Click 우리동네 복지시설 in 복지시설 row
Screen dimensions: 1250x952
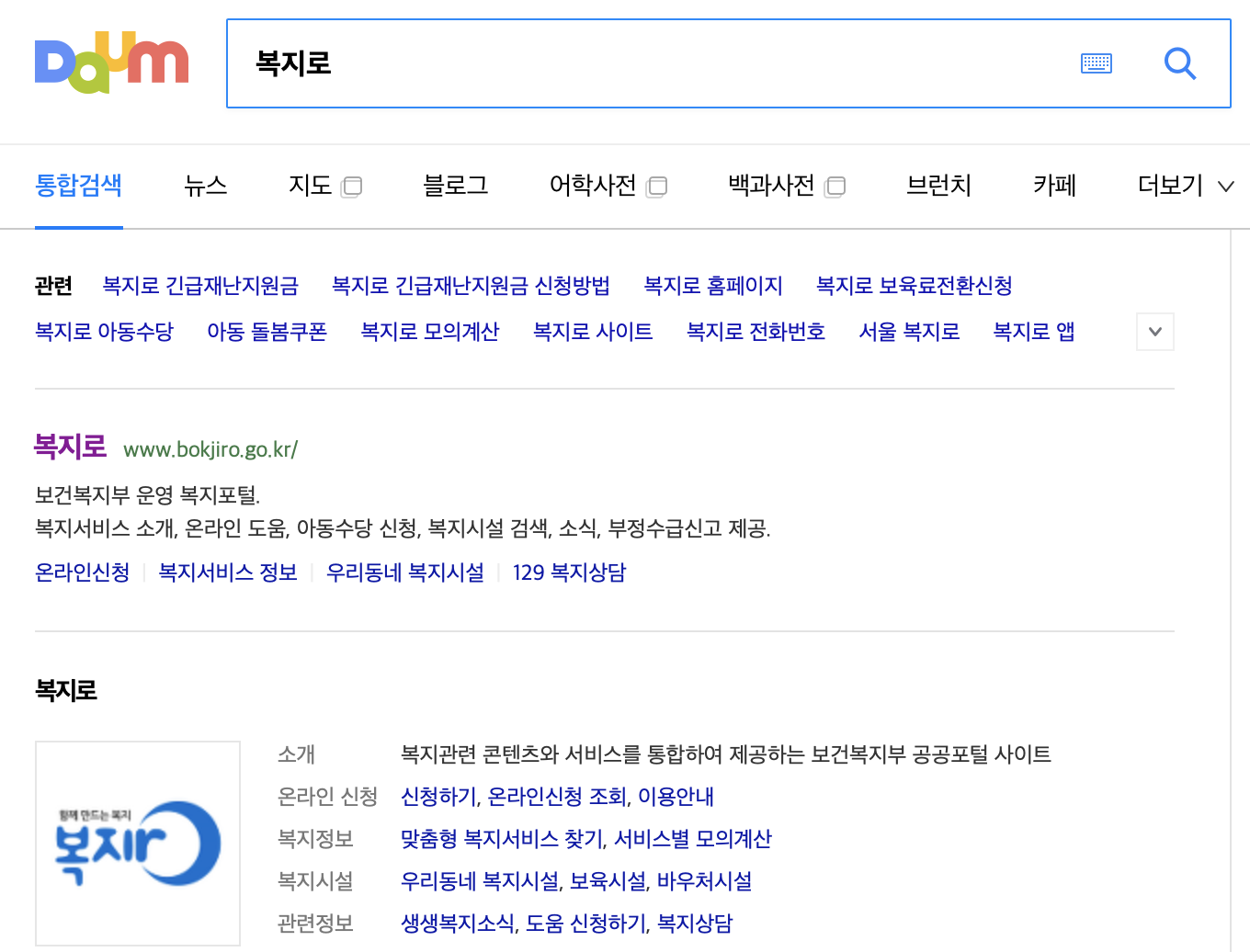480,881
